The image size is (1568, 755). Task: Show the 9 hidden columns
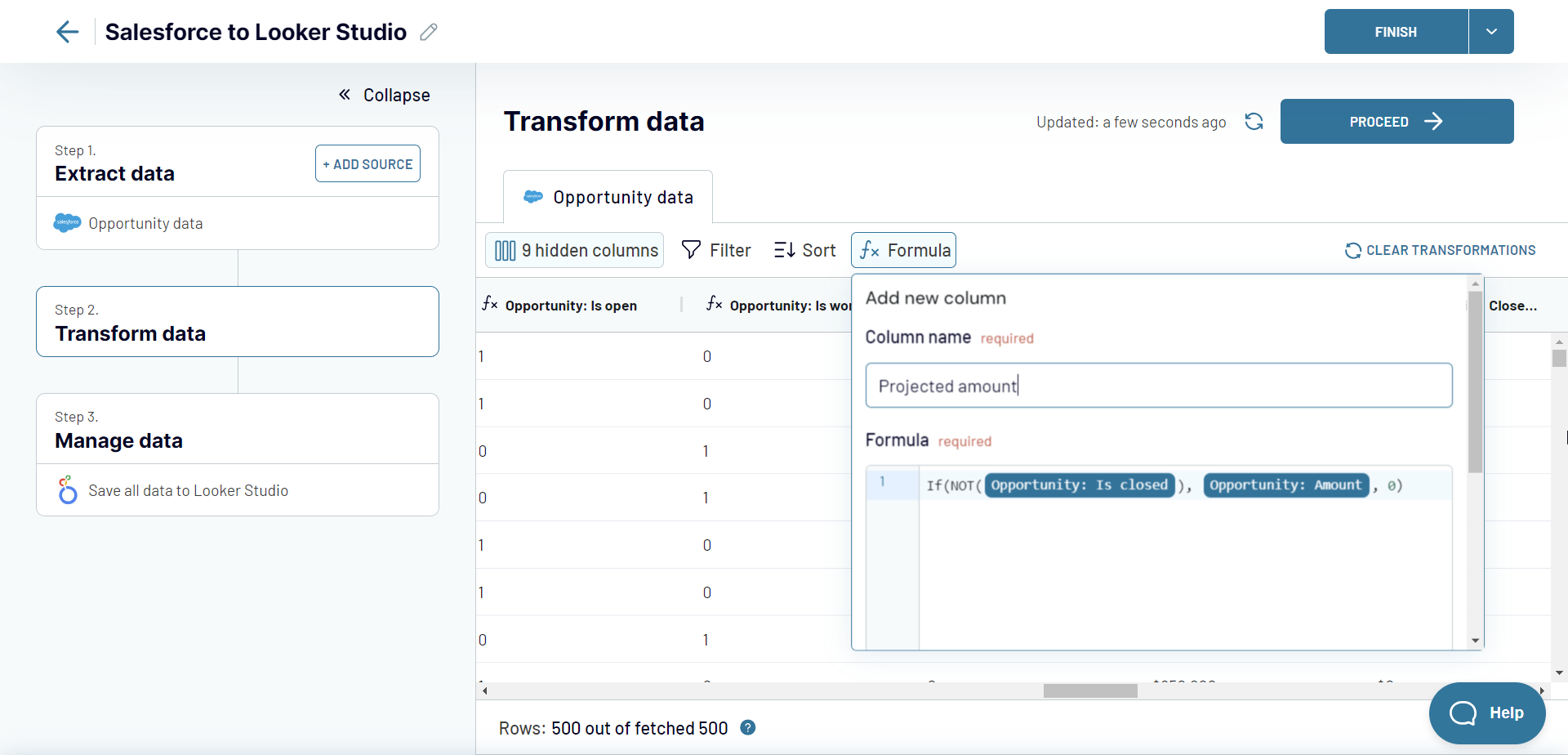(574, 250)
